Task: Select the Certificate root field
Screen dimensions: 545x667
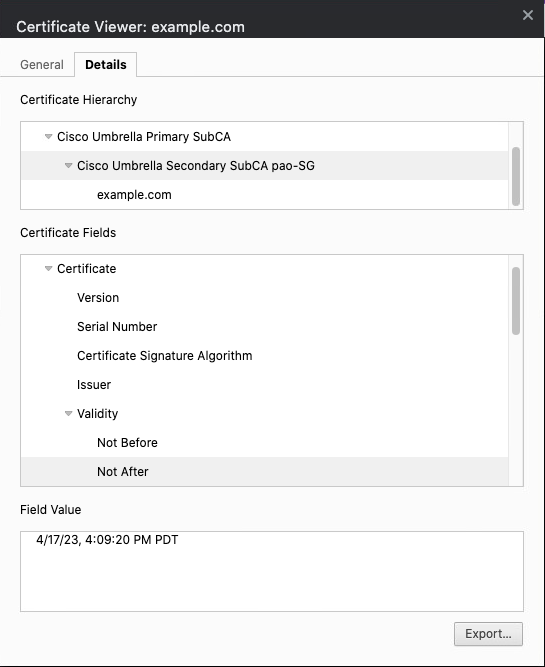Action: (x=86, y=269)
